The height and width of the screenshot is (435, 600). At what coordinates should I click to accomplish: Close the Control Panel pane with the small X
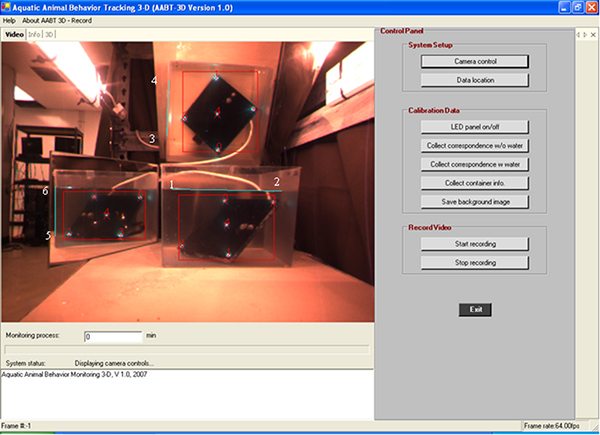coord(593,34)
